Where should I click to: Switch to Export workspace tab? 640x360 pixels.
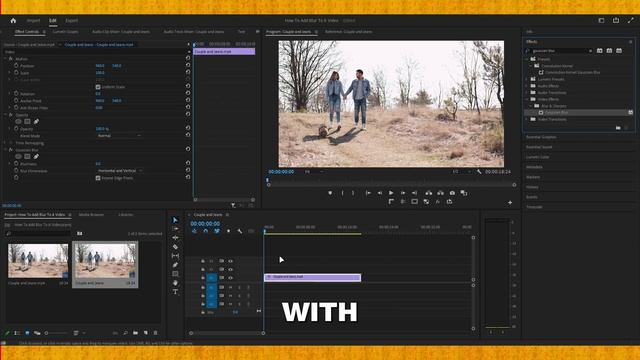(71, 20)
